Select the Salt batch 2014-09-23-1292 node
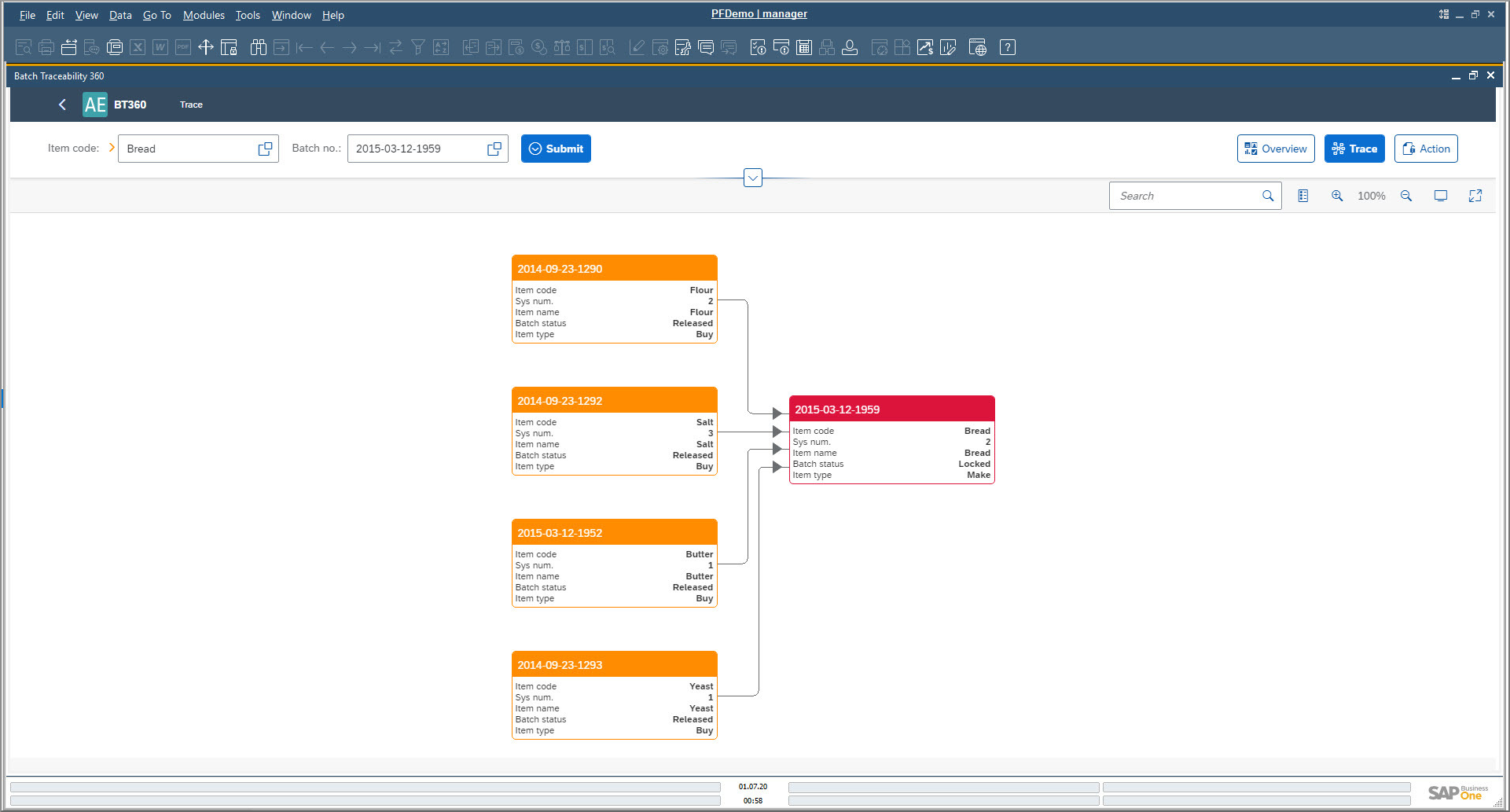Screen dimensions: 1510x812 pyautogui.click(x=615, y=431)
